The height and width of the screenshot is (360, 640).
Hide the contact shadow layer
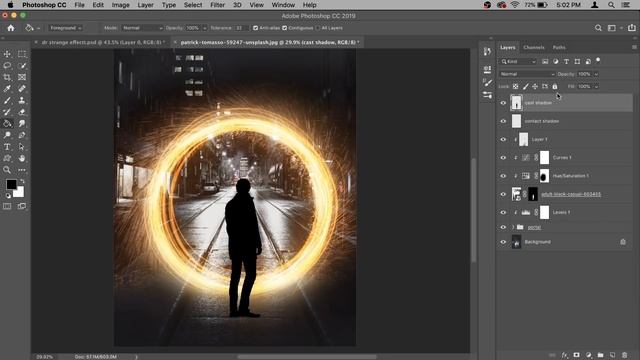pyautogui.click(x=503, y=121)
